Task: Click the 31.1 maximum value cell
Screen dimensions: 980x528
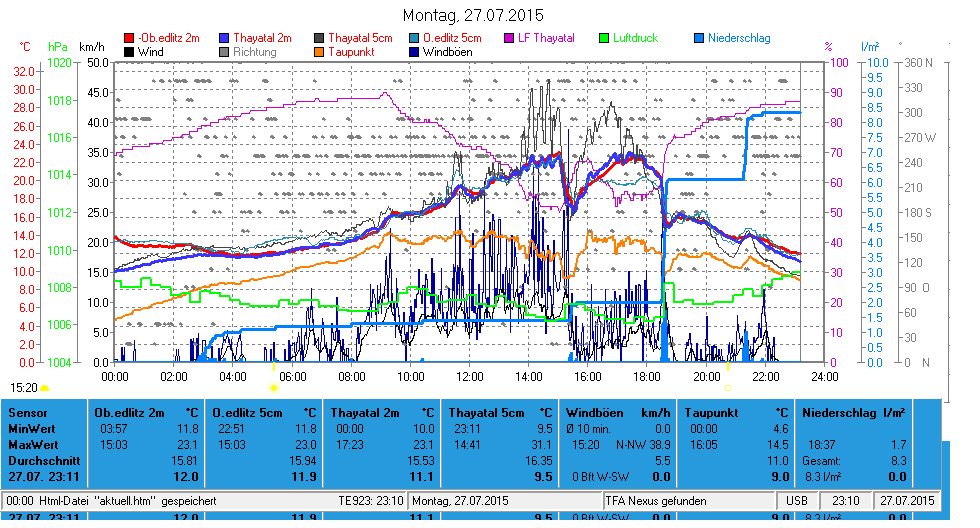Action: pyautogui.click(x=541, y=445)
